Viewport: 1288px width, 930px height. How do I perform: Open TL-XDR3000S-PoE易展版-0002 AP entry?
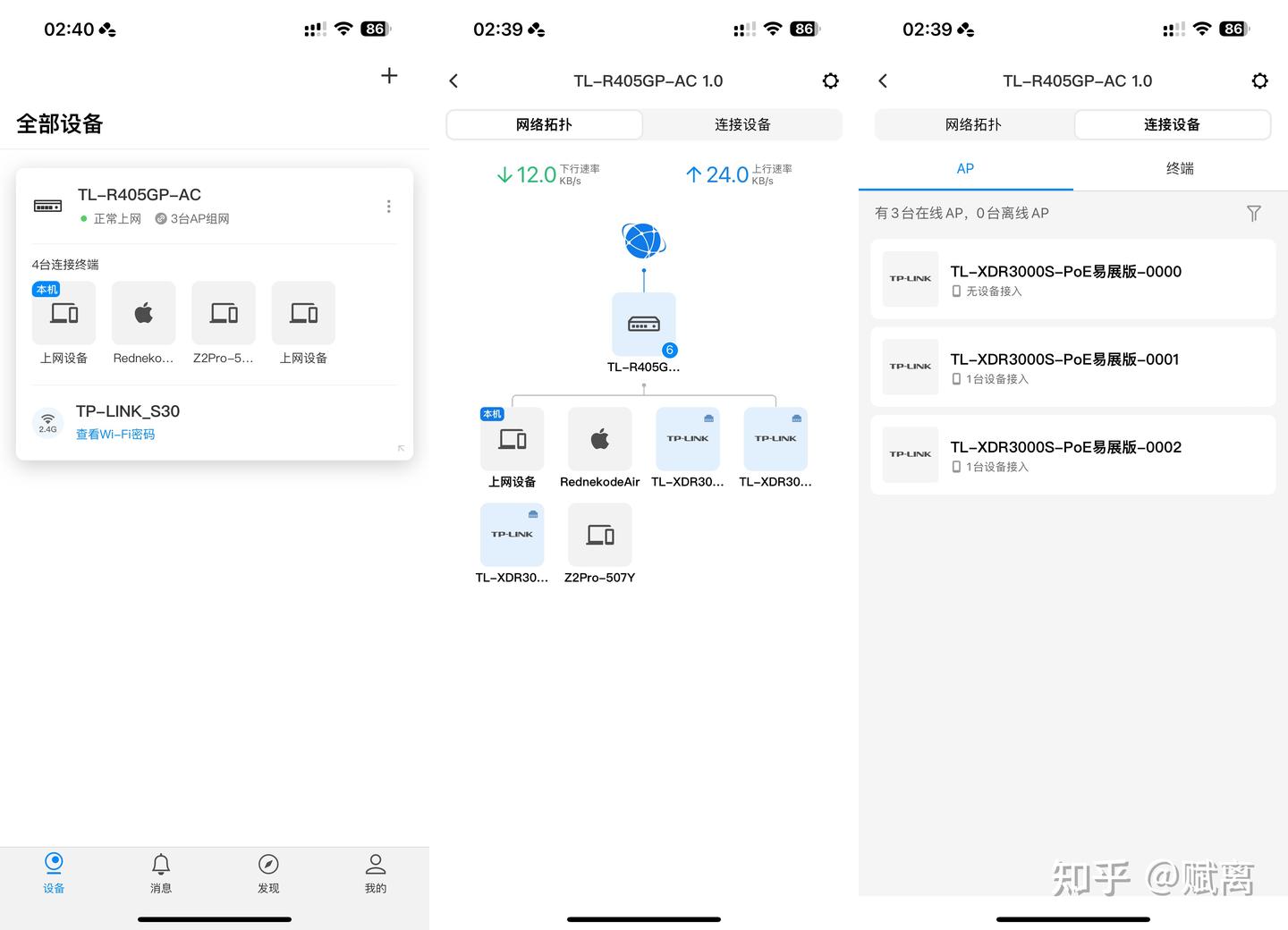[1073, 454]
